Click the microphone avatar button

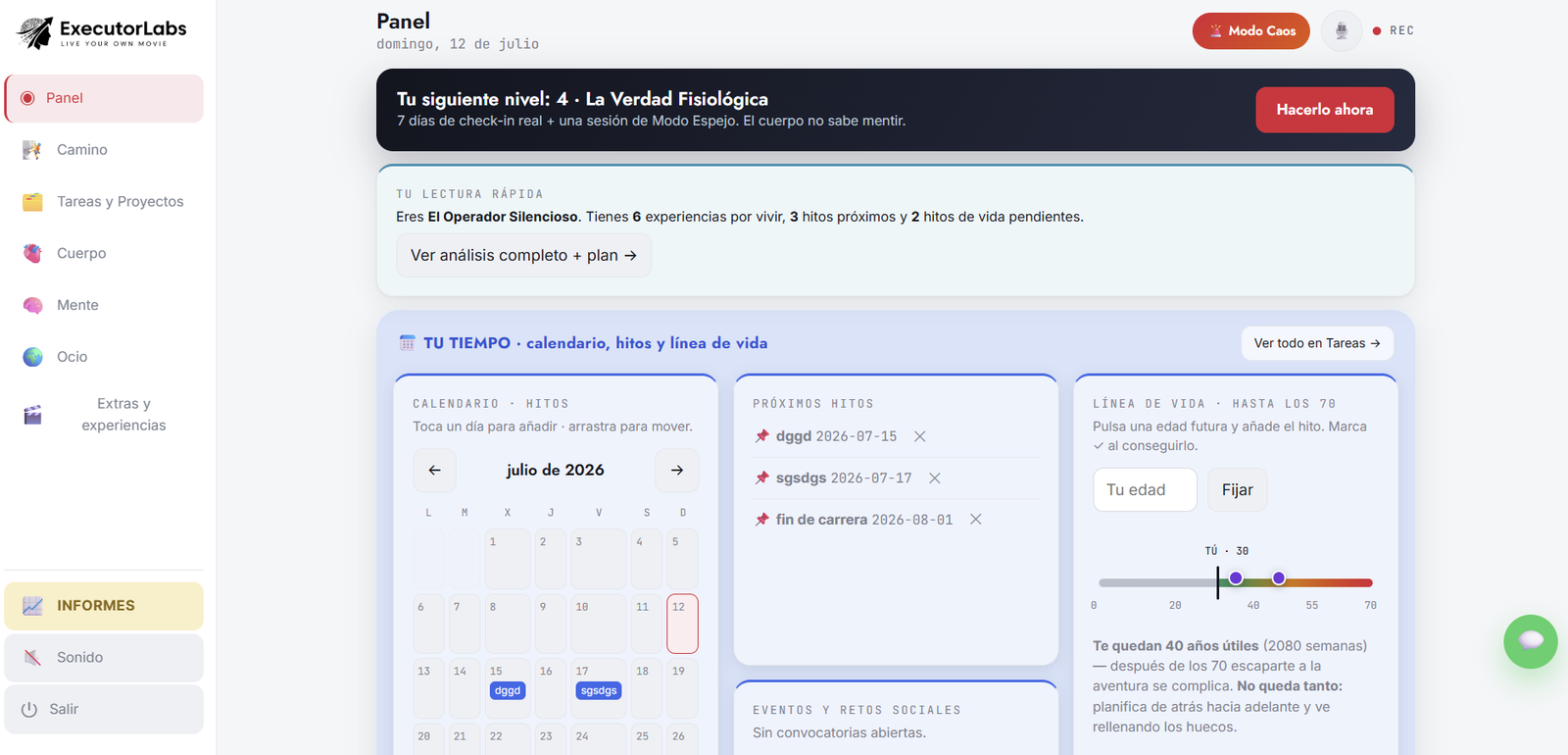[x=1342, y=31]
